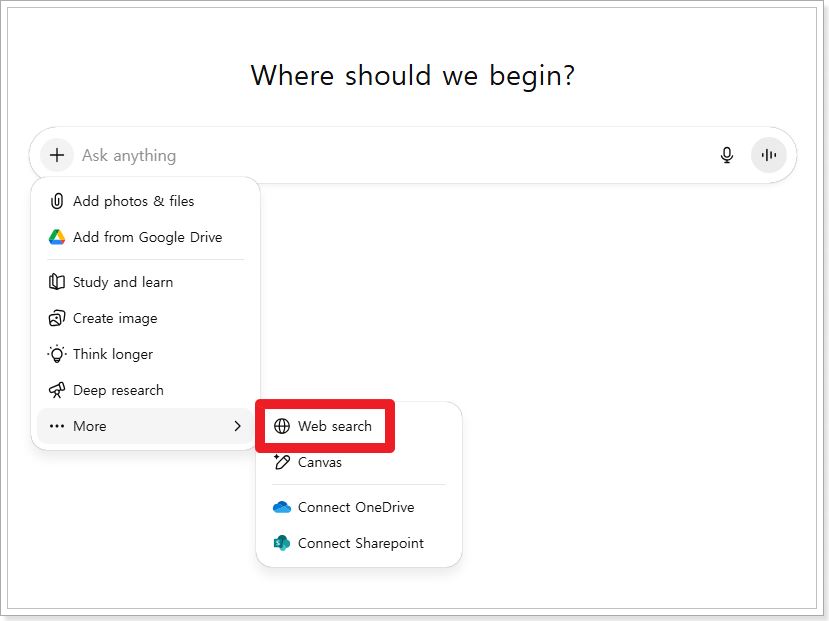Click the Canvas pencil icon
This screenshot has width=829, height=621.
pyautogui.click(x=282, y=462)
